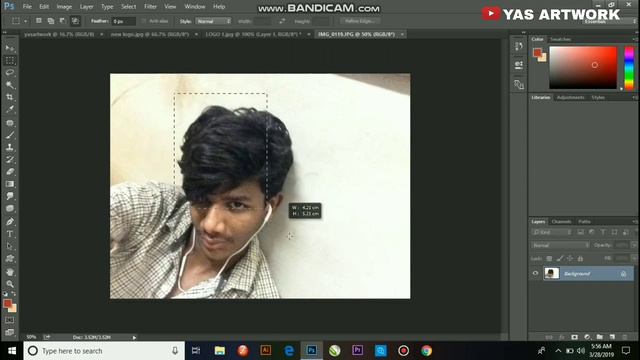Select the Zoom tool
This screenshot has width=640, height=360.
(x=10, y=284)
